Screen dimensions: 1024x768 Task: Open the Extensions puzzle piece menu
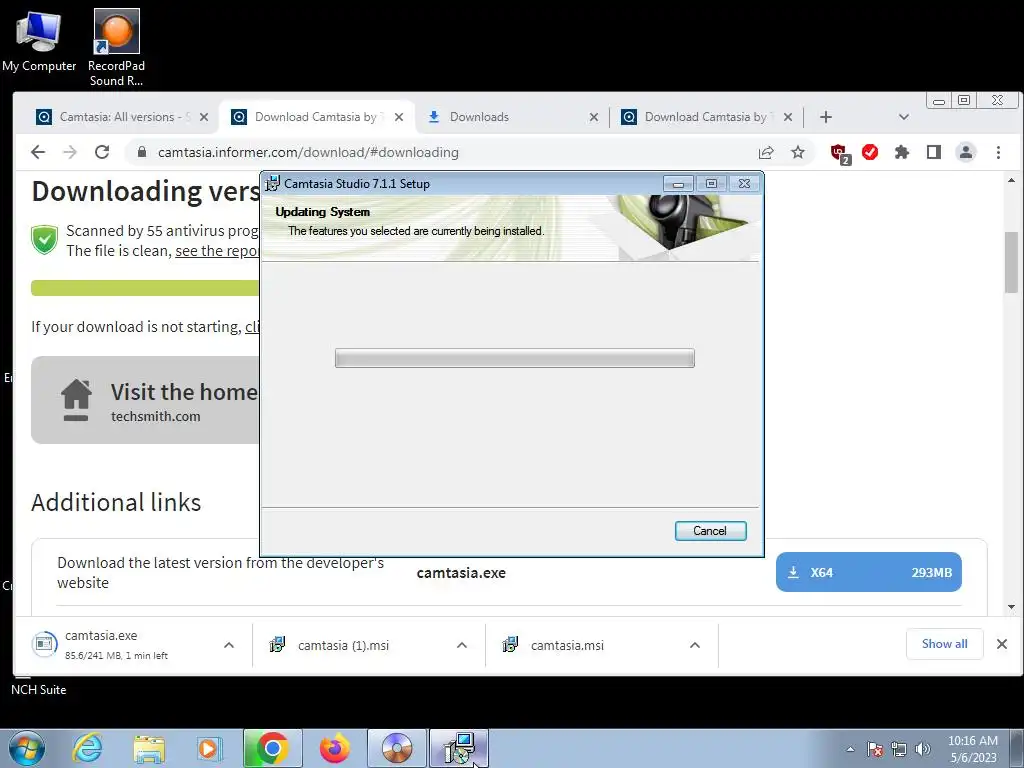[x=902, y=152]
